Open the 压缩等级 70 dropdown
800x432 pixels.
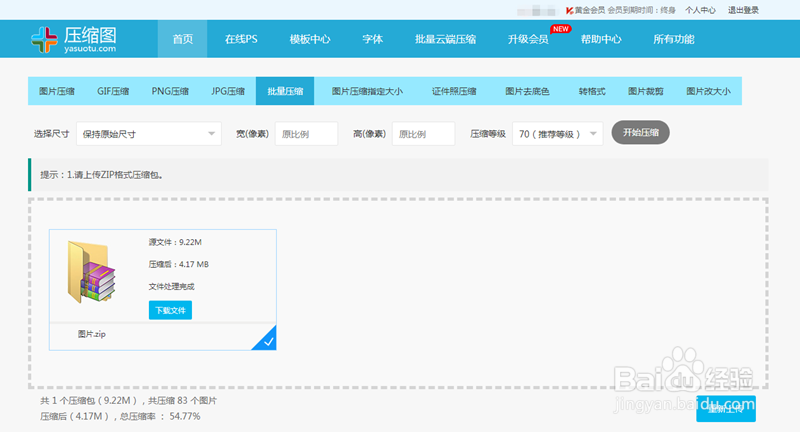pos(557,134)
